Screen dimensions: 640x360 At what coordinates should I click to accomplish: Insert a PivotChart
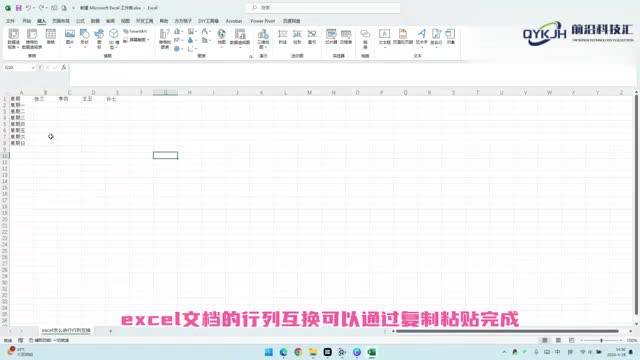point(240,38)
